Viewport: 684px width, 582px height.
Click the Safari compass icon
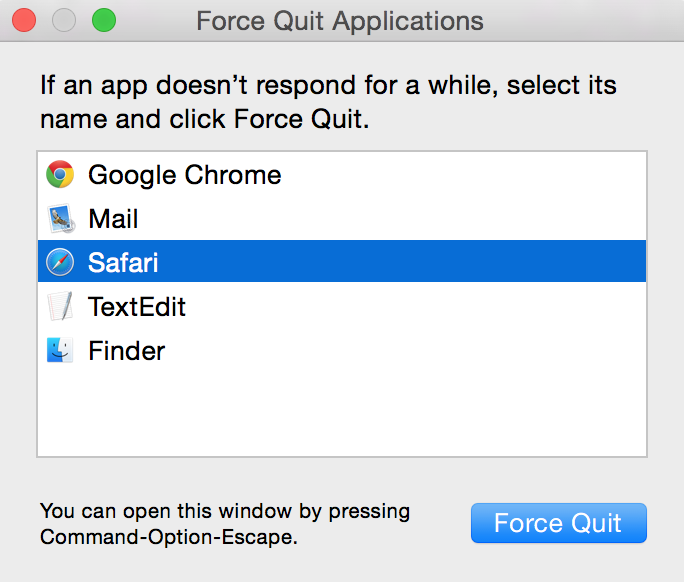(x=60, y=262)
